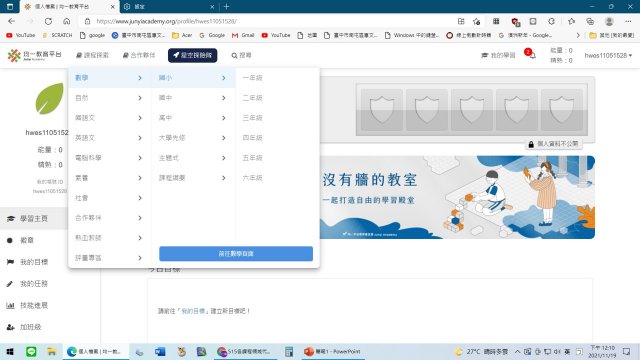Open PowerPoint from the Windows taskbar
The image size is (640, 360).
pyautogui.click(x=332, y=351)
